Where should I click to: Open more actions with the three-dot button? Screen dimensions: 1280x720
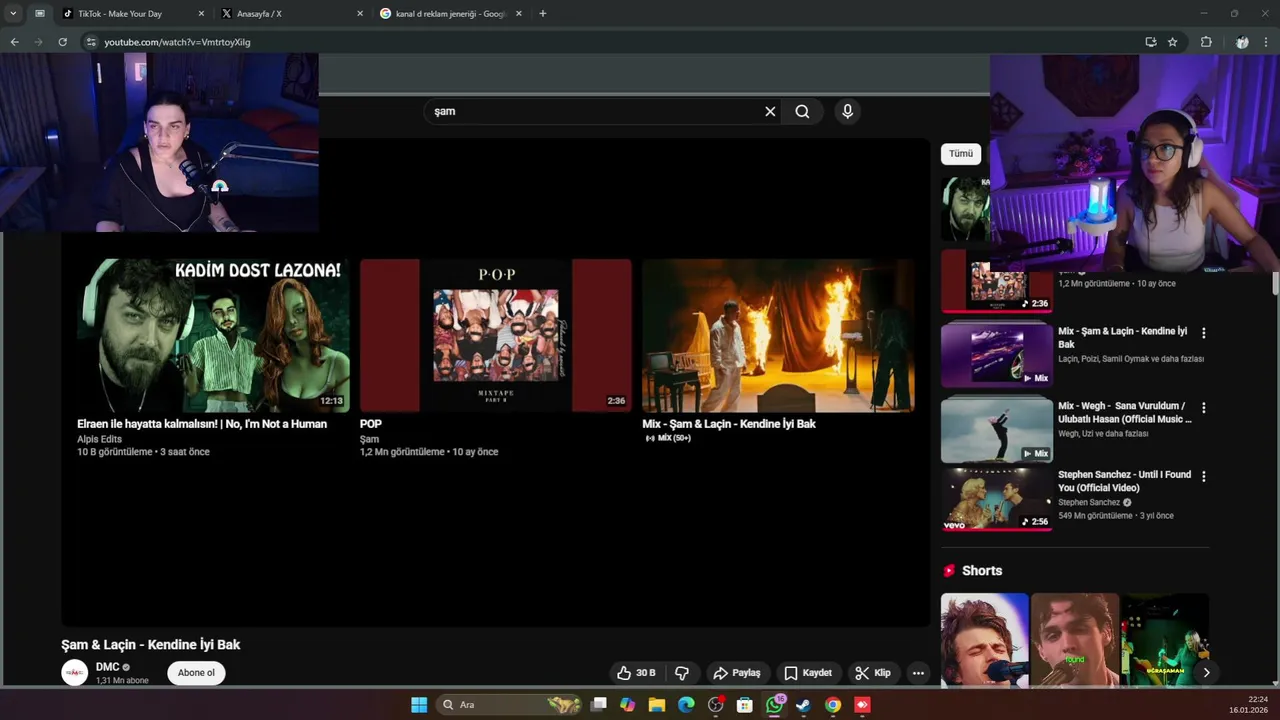918,673
